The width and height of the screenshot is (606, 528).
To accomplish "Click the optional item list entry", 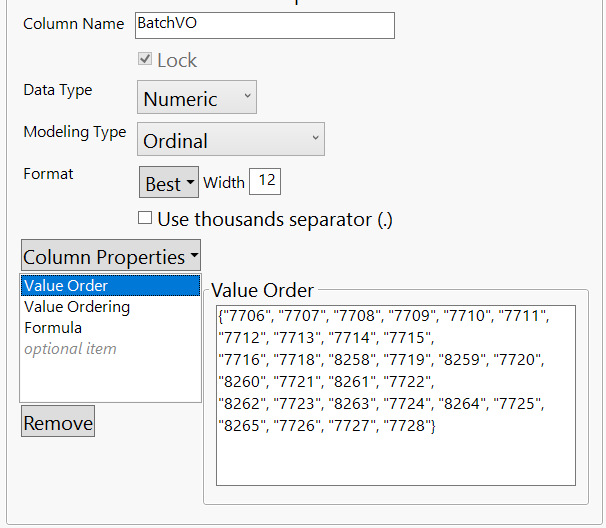I will [x=70, y=348].
